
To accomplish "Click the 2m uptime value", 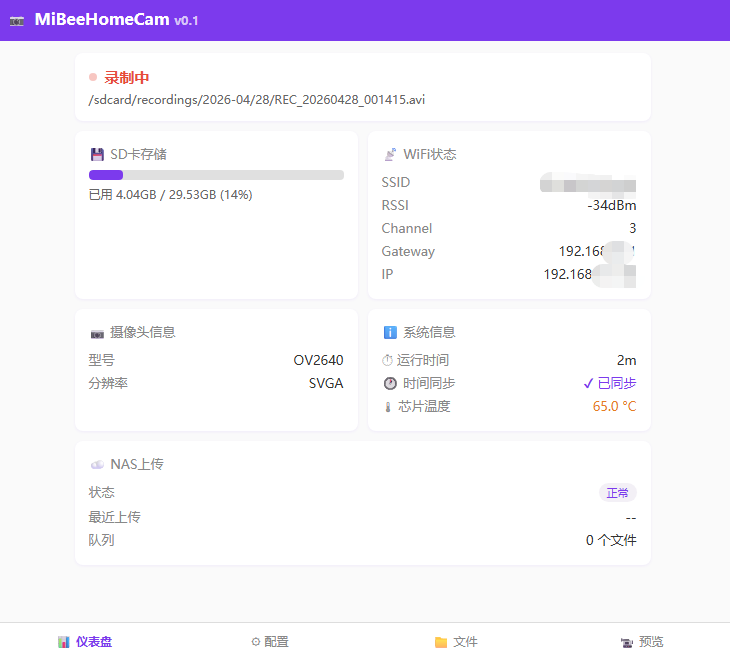I will [627, 360].
